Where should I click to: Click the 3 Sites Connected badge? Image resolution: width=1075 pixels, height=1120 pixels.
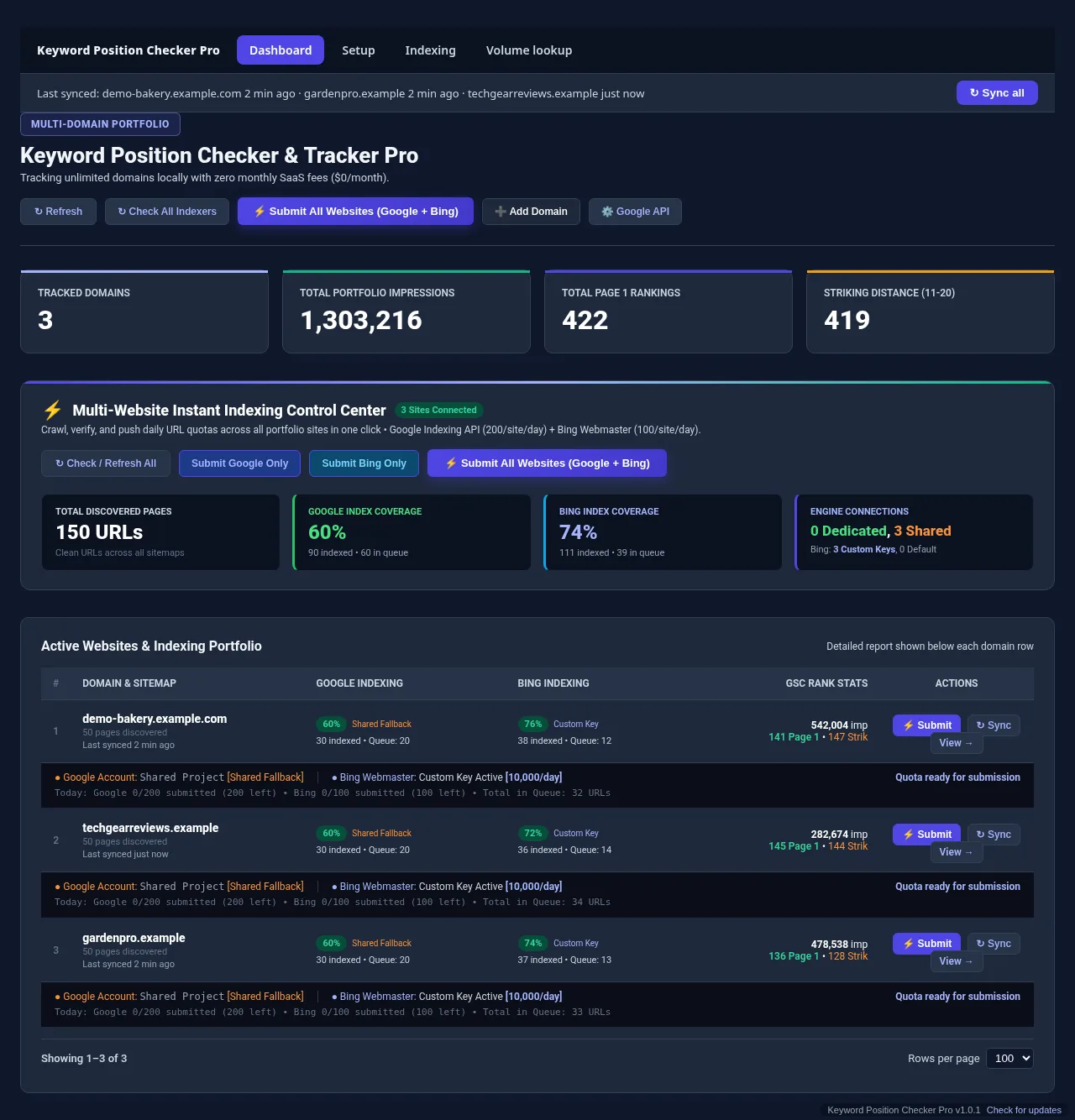[x=438, y=411]
